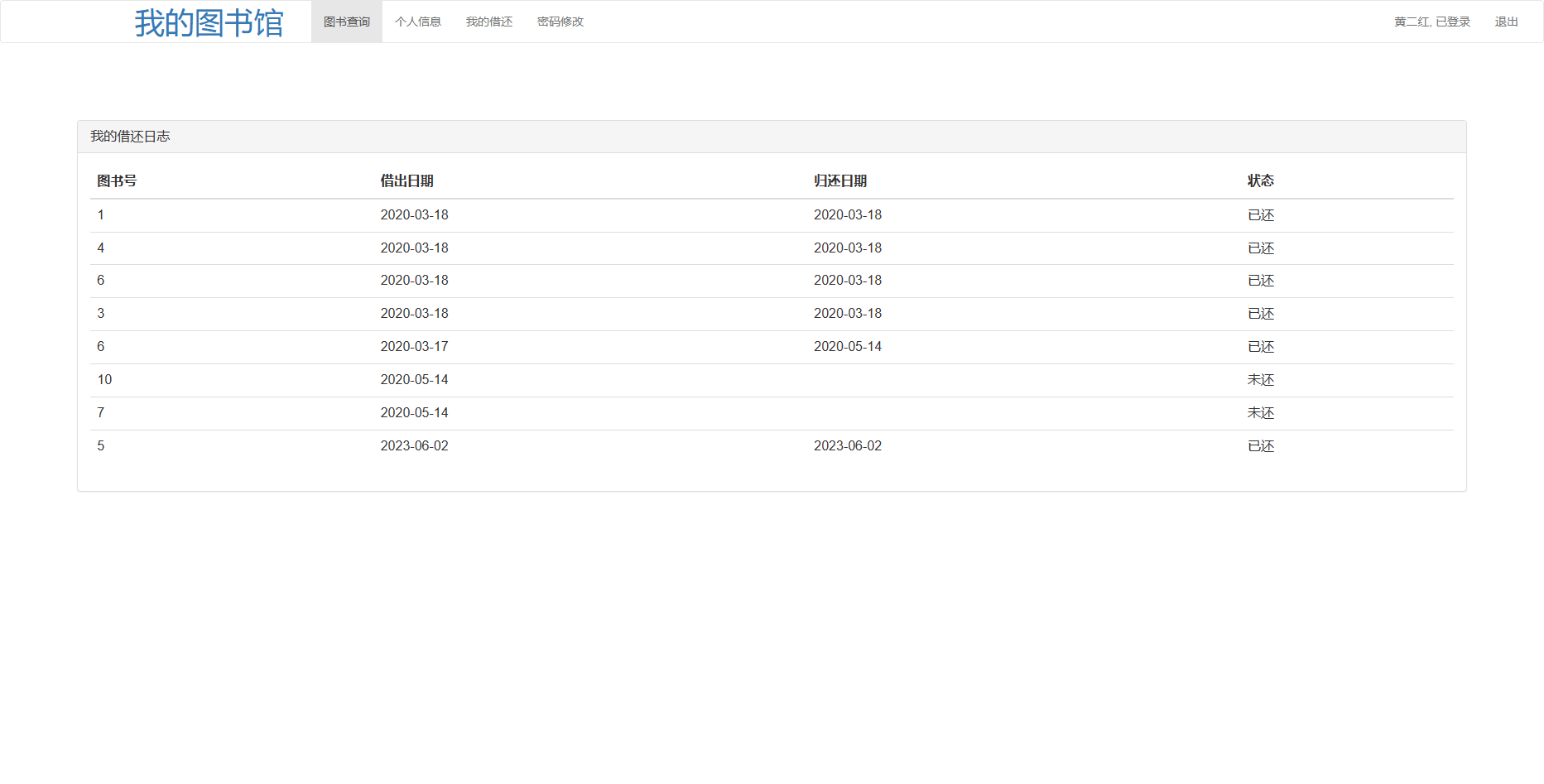Screen dimensions: 1544x784
Task: Select book number 1 in first row
Action: [x=101, y=215]
